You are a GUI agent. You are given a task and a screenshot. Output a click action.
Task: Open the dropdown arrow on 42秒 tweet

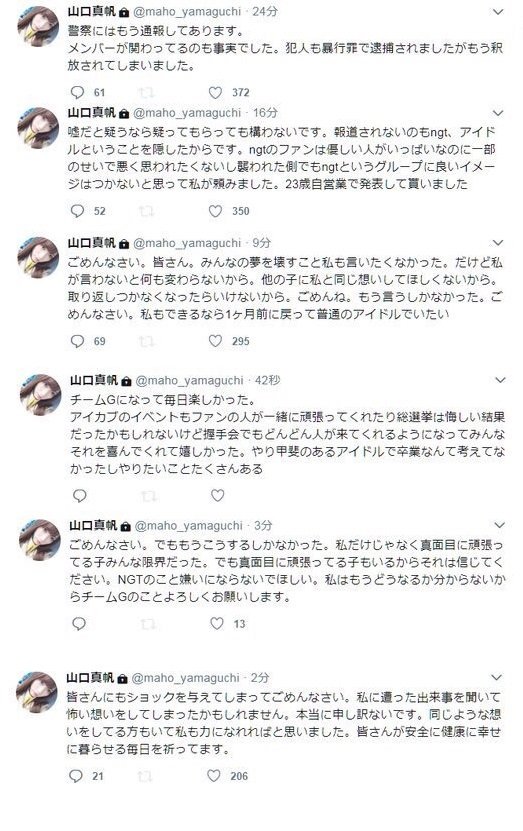coord(500,381)
